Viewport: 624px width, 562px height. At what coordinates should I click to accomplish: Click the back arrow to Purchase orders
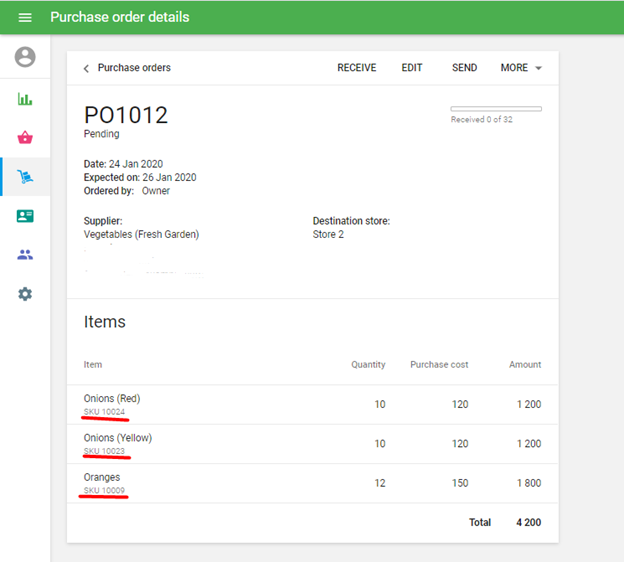86,68
